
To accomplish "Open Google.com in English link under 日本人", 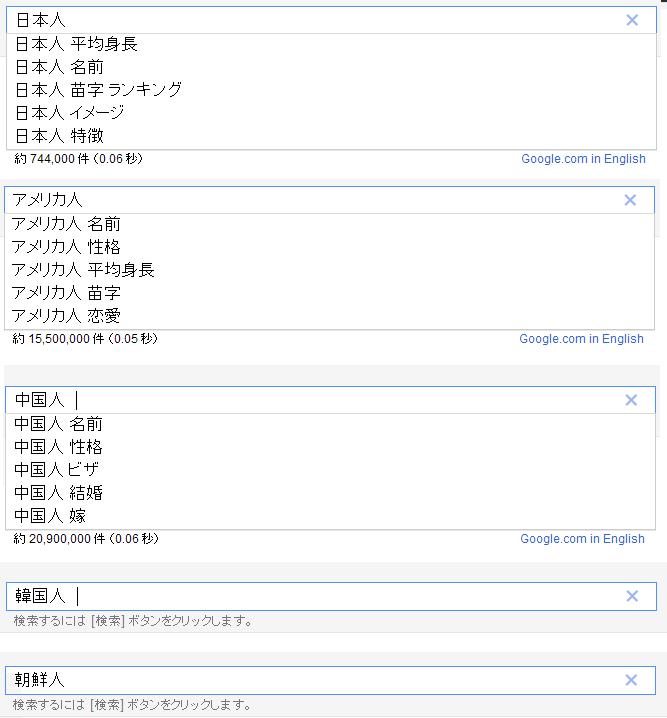I will click(583, 159).
